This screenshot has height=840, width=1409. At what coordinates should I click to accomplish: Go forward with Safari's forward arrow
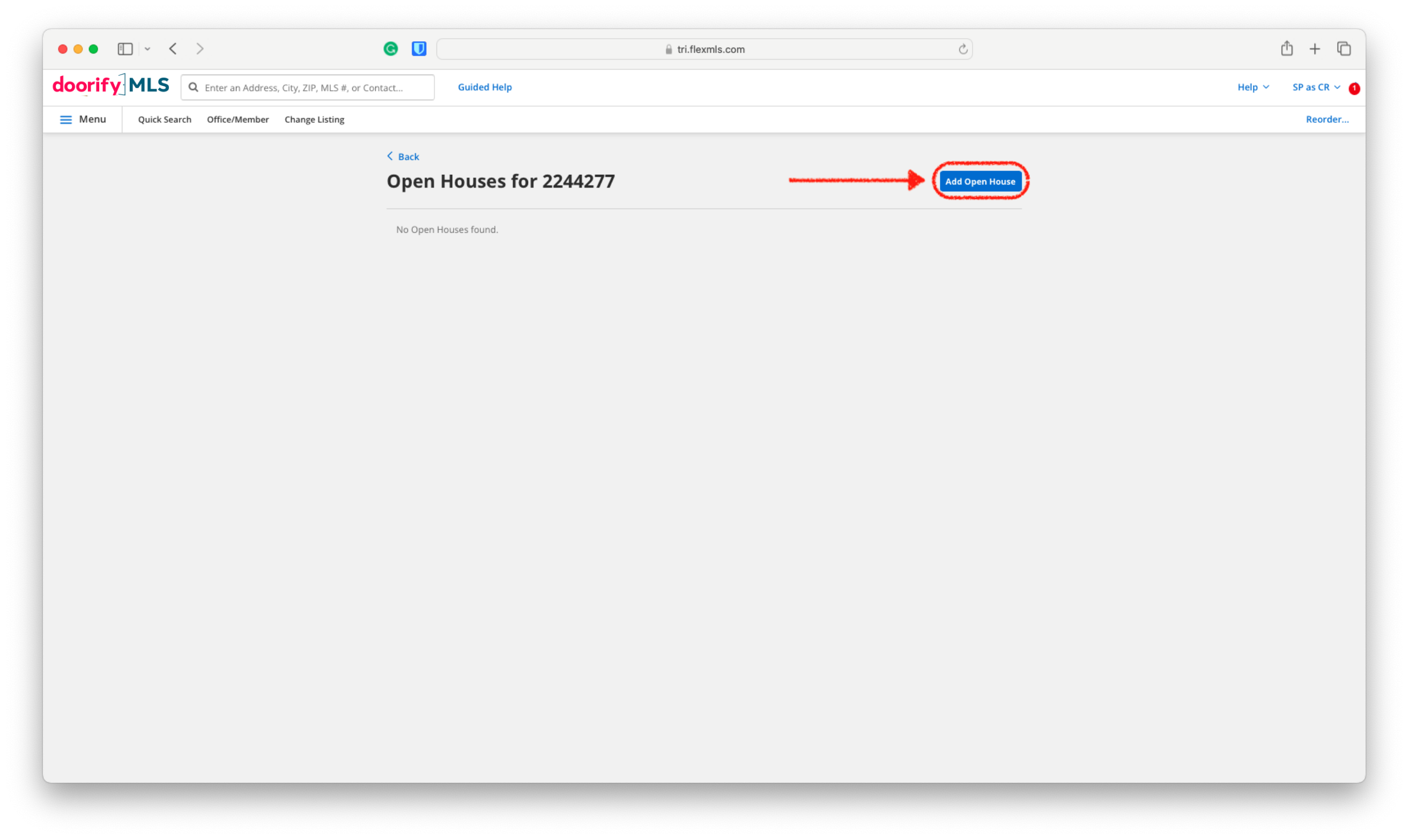[200, 49]
